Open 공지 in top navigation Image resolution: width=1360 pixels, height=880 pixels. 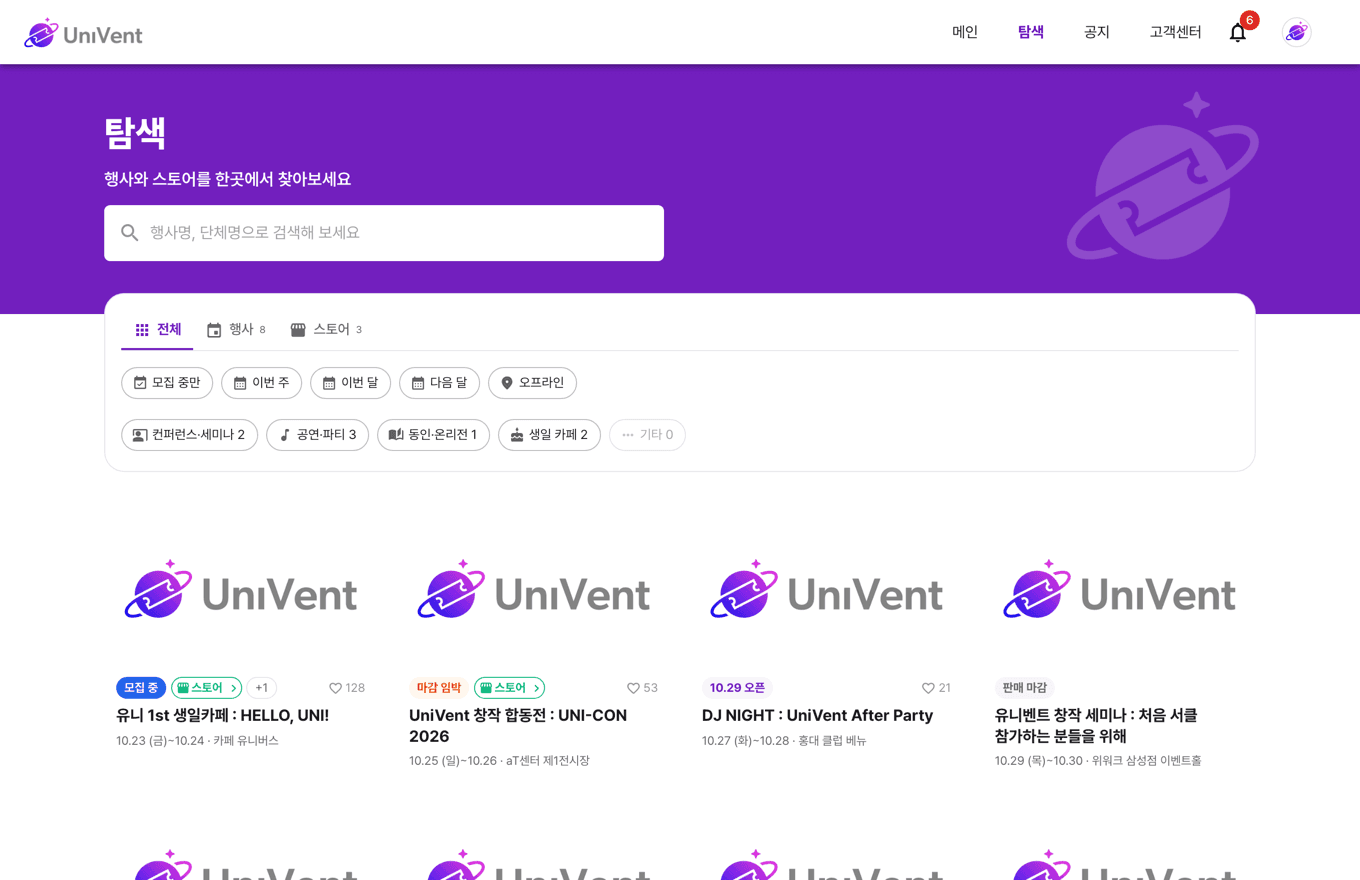pyautogui.click(x=1097, y=32)
